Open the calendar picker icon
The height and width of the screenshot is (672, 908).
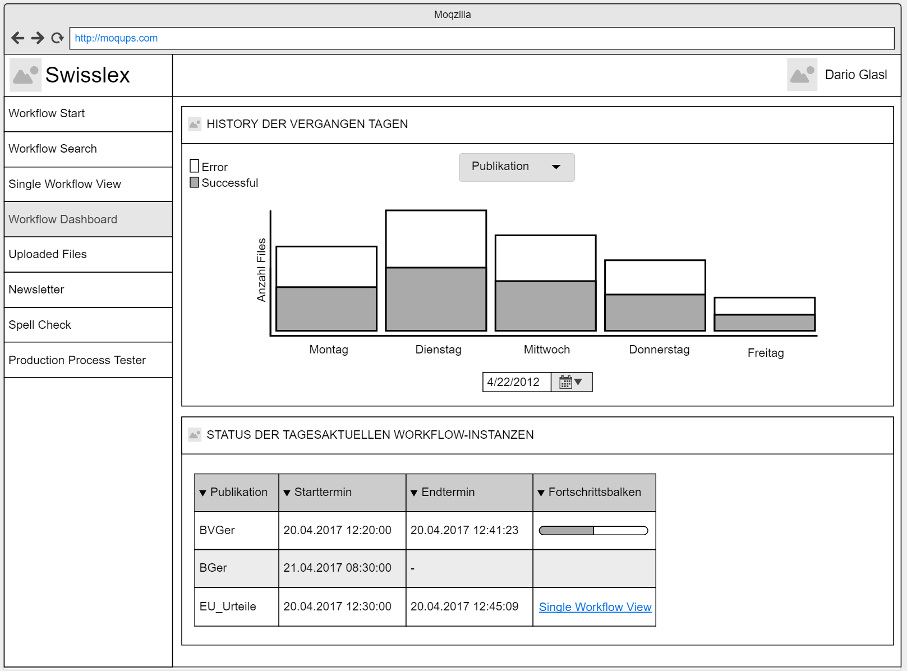pyautogui.click(x=565, y=382)
